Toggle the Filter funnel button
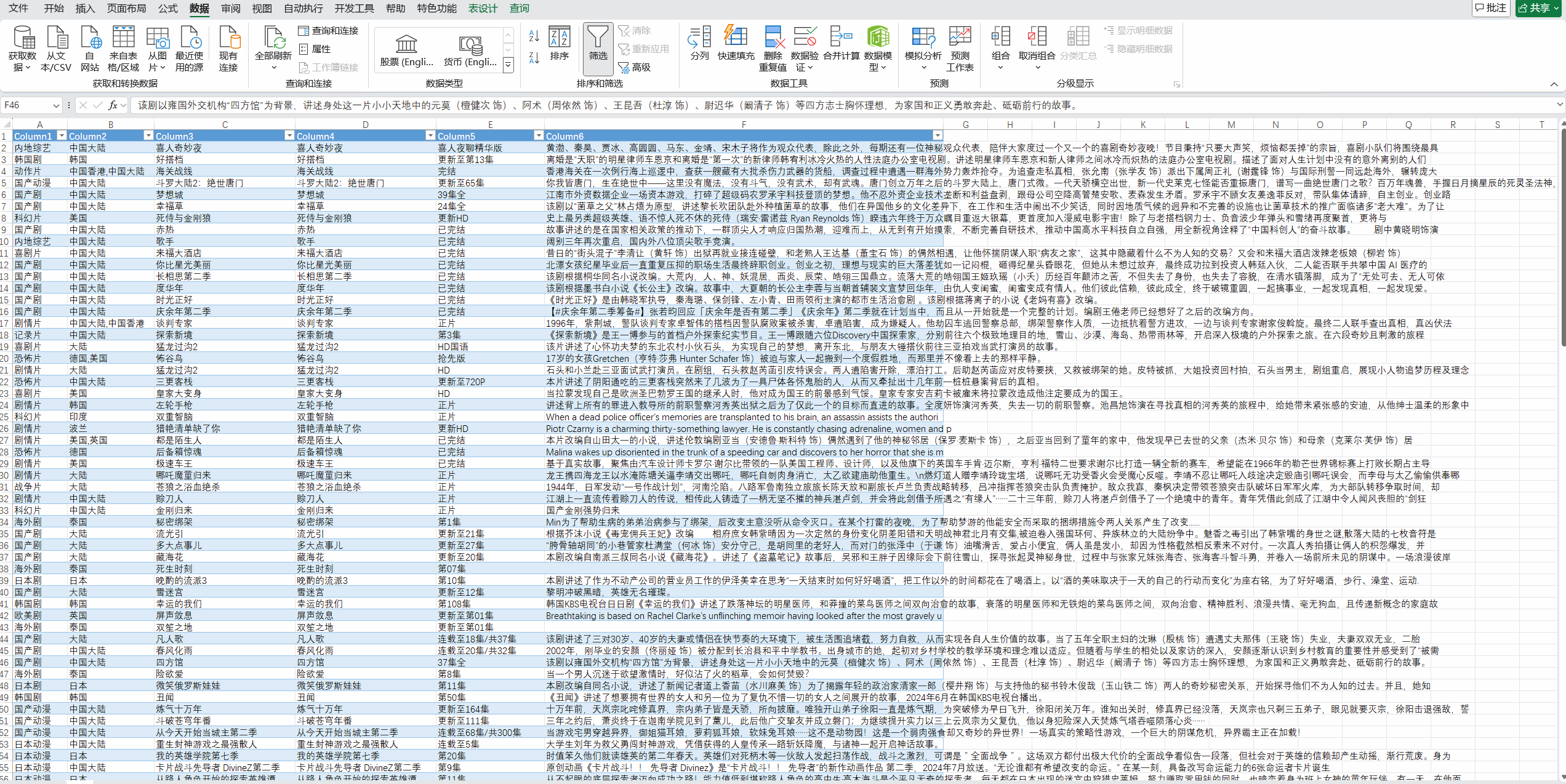The height and width of the screenshot is (784, 1566). pyautogui.click(x=598, y=43)
